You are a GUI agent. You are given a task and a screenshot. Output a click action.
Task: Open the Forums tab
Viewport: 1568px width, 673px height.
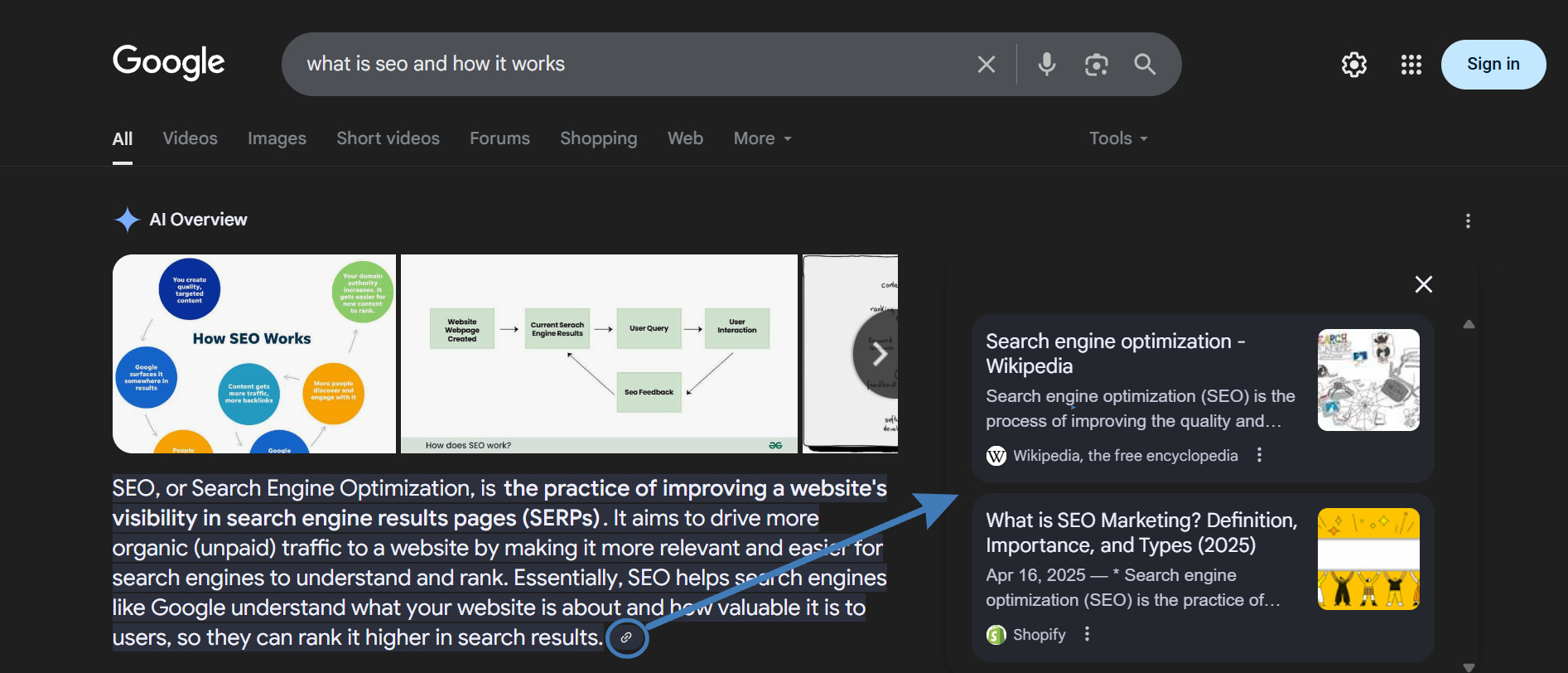coord(499,138)
